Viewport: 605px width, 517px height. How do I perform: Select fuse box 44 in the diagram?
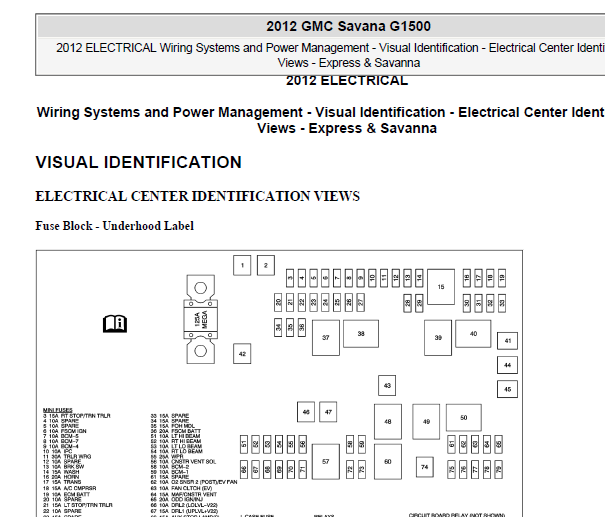point(507,365)
